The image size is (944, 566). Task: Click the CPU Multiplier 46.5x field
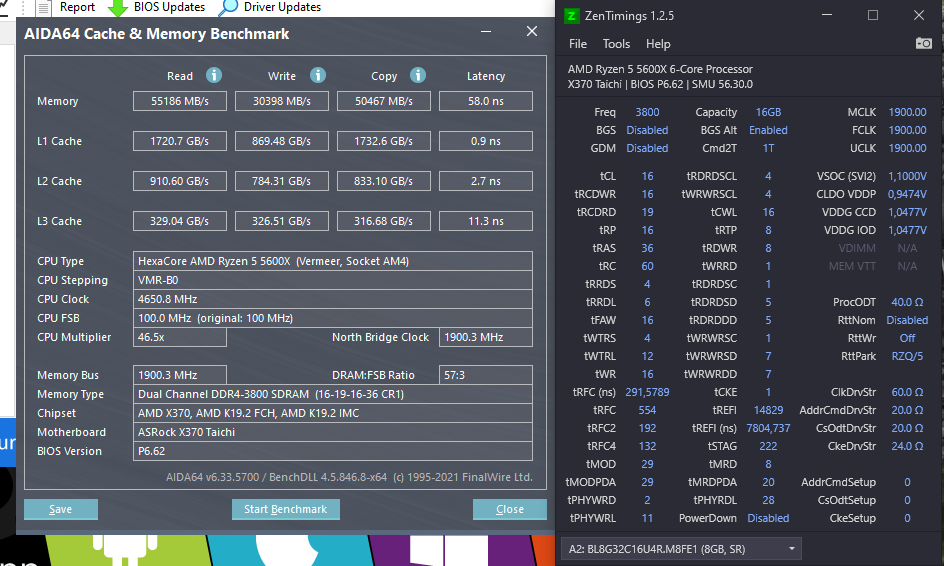180,337
